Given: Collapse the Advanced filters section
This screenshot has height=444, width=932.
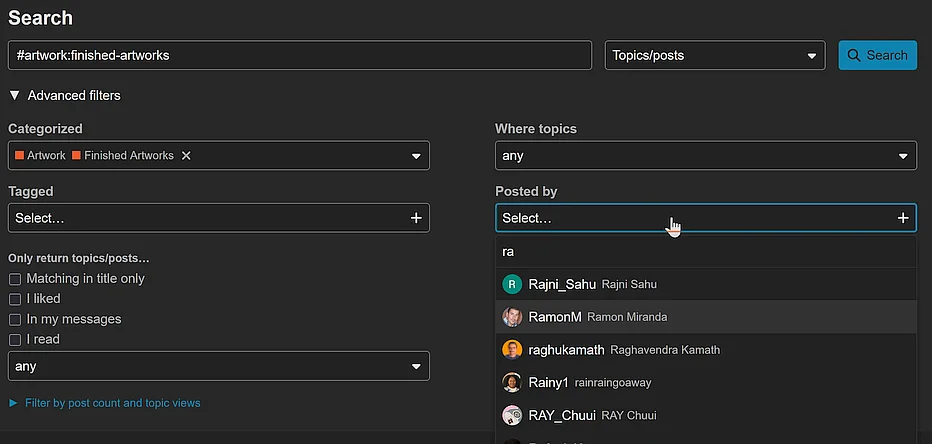Looking at the screenshot, I should [15, 96].
